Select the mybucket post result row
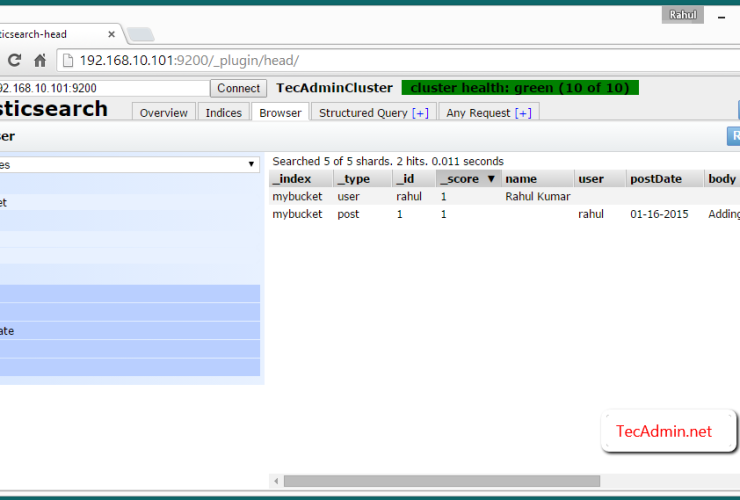Screen dimensions: 740x500 tap(348, 214)
